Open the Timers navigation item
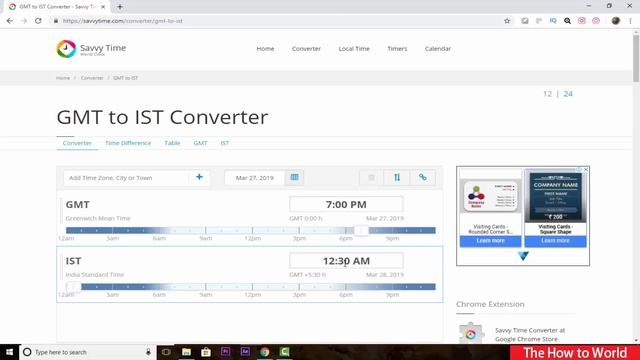This screenshot has height=360, width=640. (397, 49)
